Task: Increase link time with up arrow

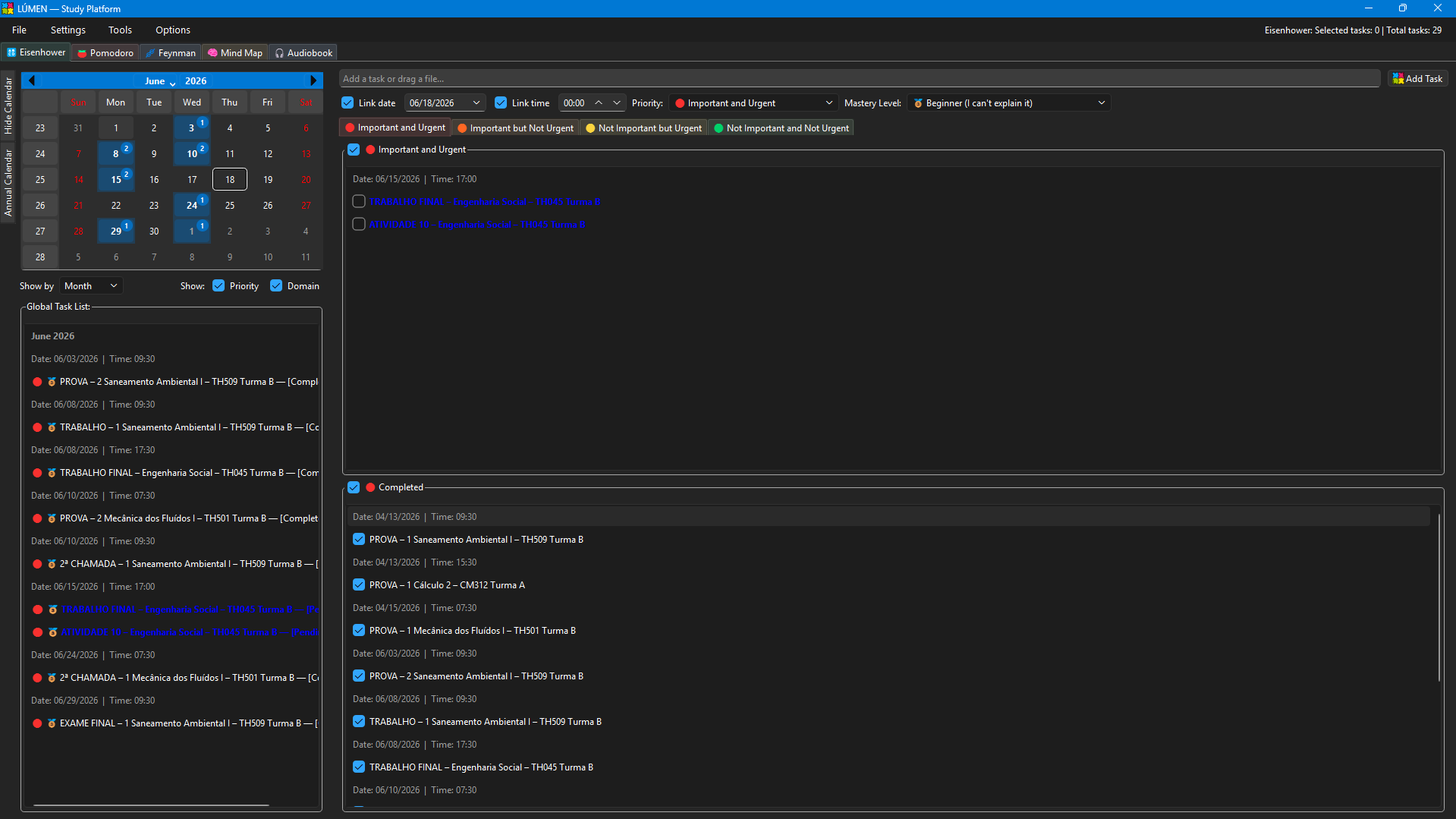Action: [599, 103]
